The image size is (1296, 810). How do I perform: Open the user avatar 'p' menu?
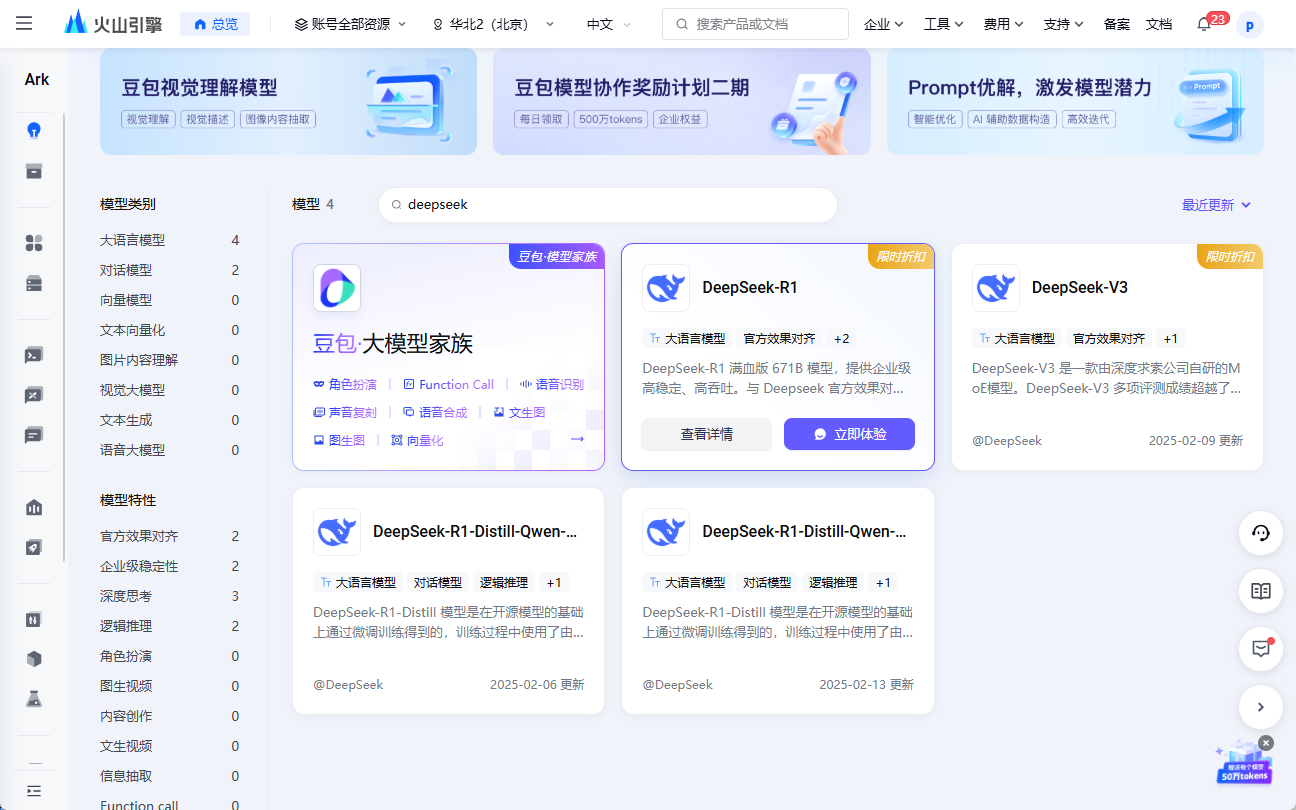click(x=1250, y=25)
